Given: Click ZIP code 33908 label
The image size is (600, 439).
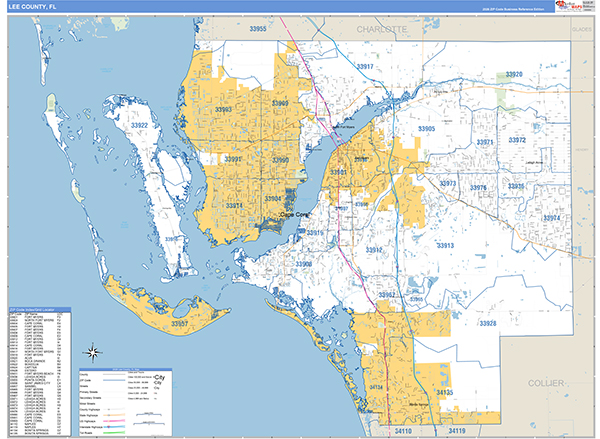Looking at the screenshot, I should (303, 264).
